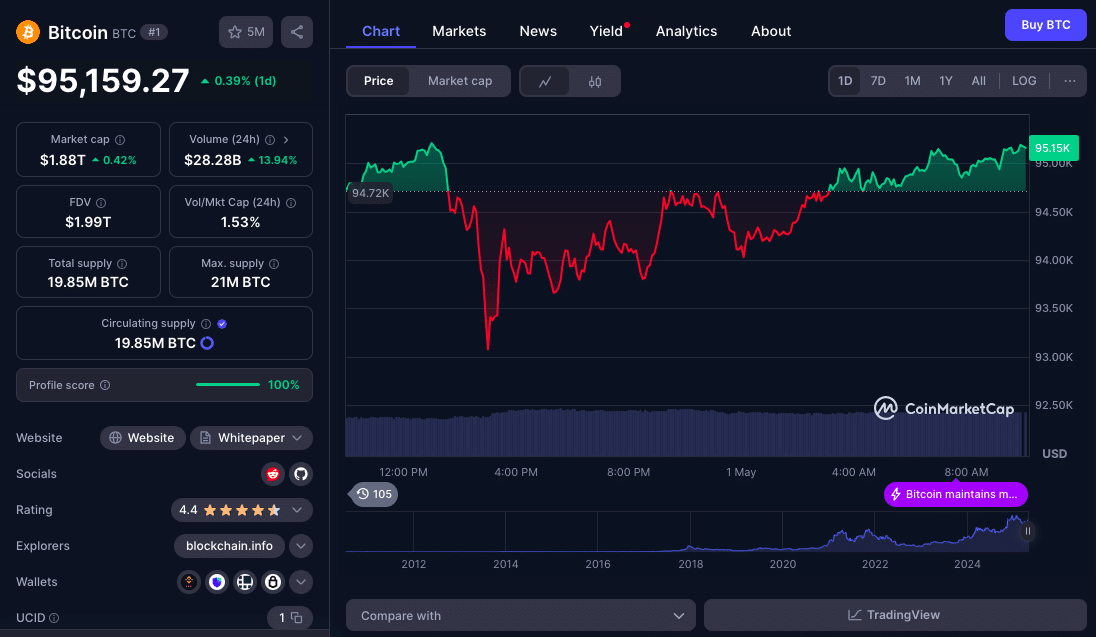Click the Bitcoin logo icon

point(28,32)
